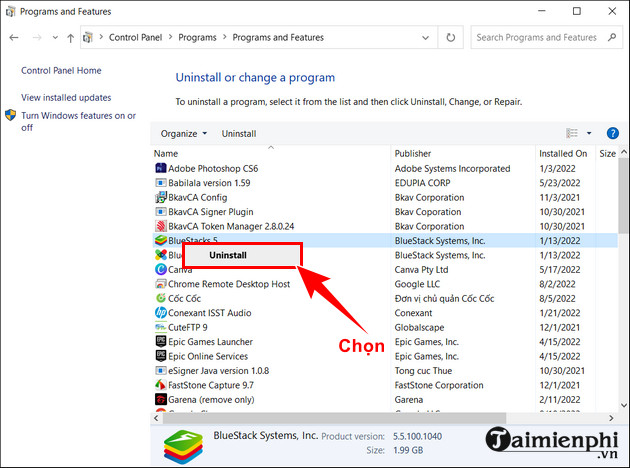The width and height of the screenshot is (630, 468).
Task: Click the Chrome Remote Desktop Host icon
Action: [x=161, y=284]
